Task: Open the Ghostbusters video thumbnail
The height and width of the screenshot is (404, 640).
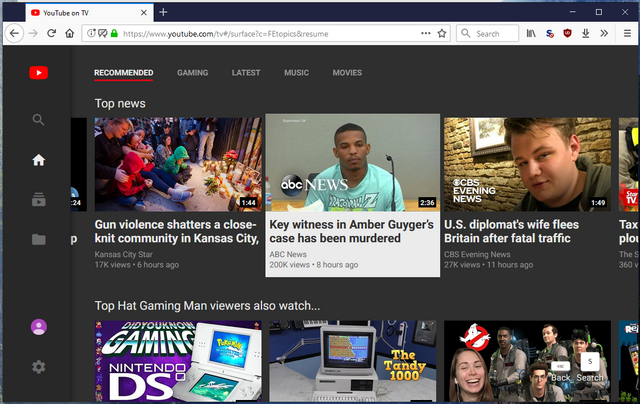Action: pyautogui.click(x=527, y=361)
